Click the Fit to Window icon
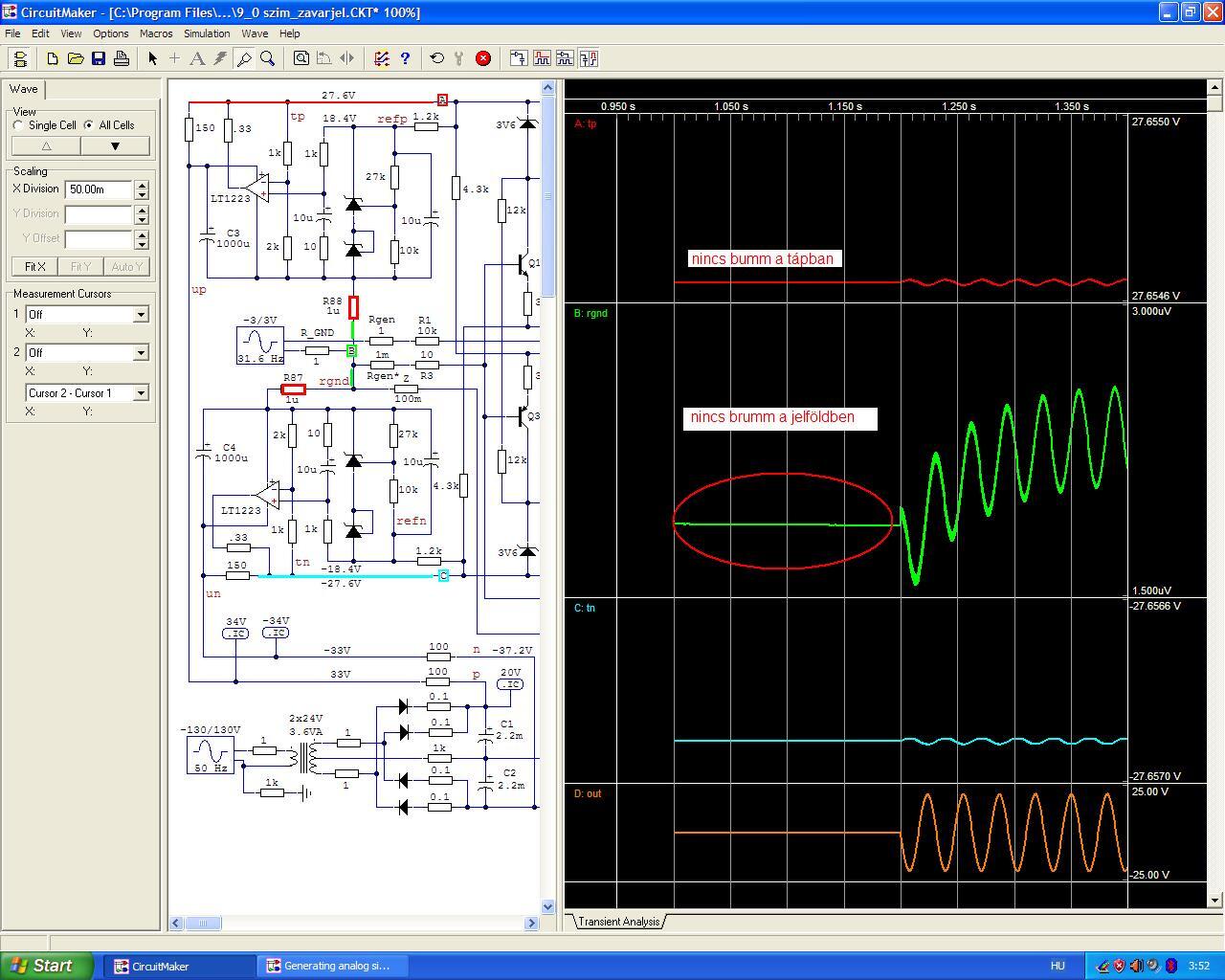This screenshot has height=980, width=1225. pos(301,58)
